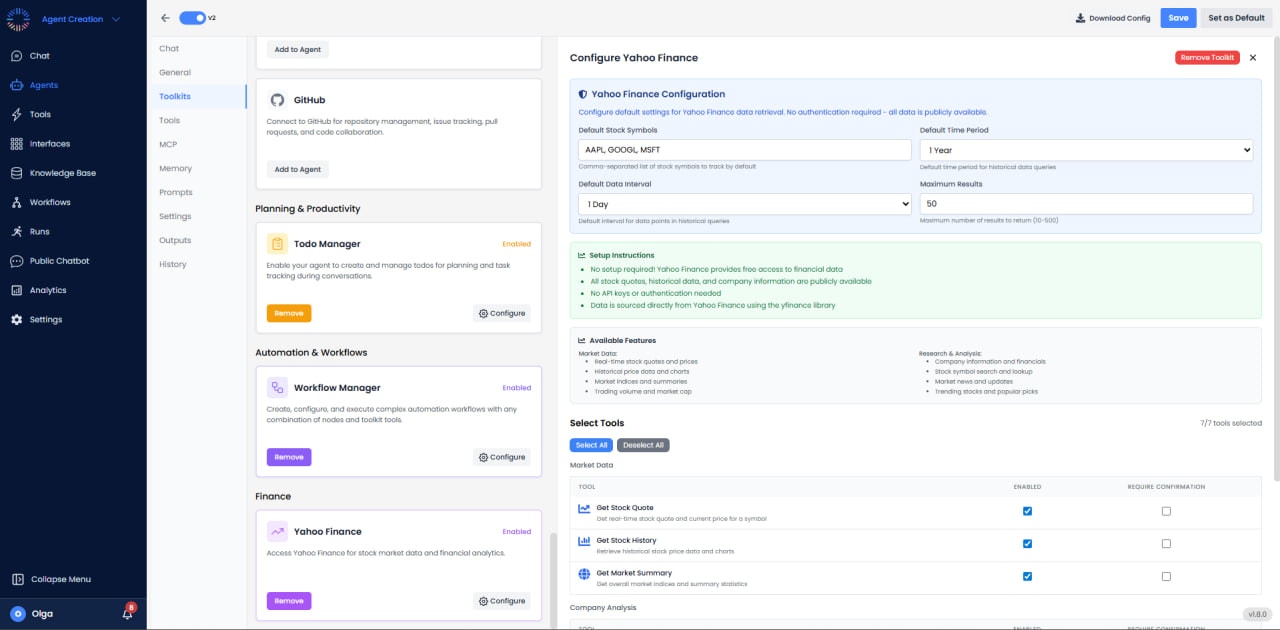Image resolution: width=1280 pixels, height=630 pixels.
Task: Uncheck Enabled for Get Stock Quote
Action: pos(1027,511)
